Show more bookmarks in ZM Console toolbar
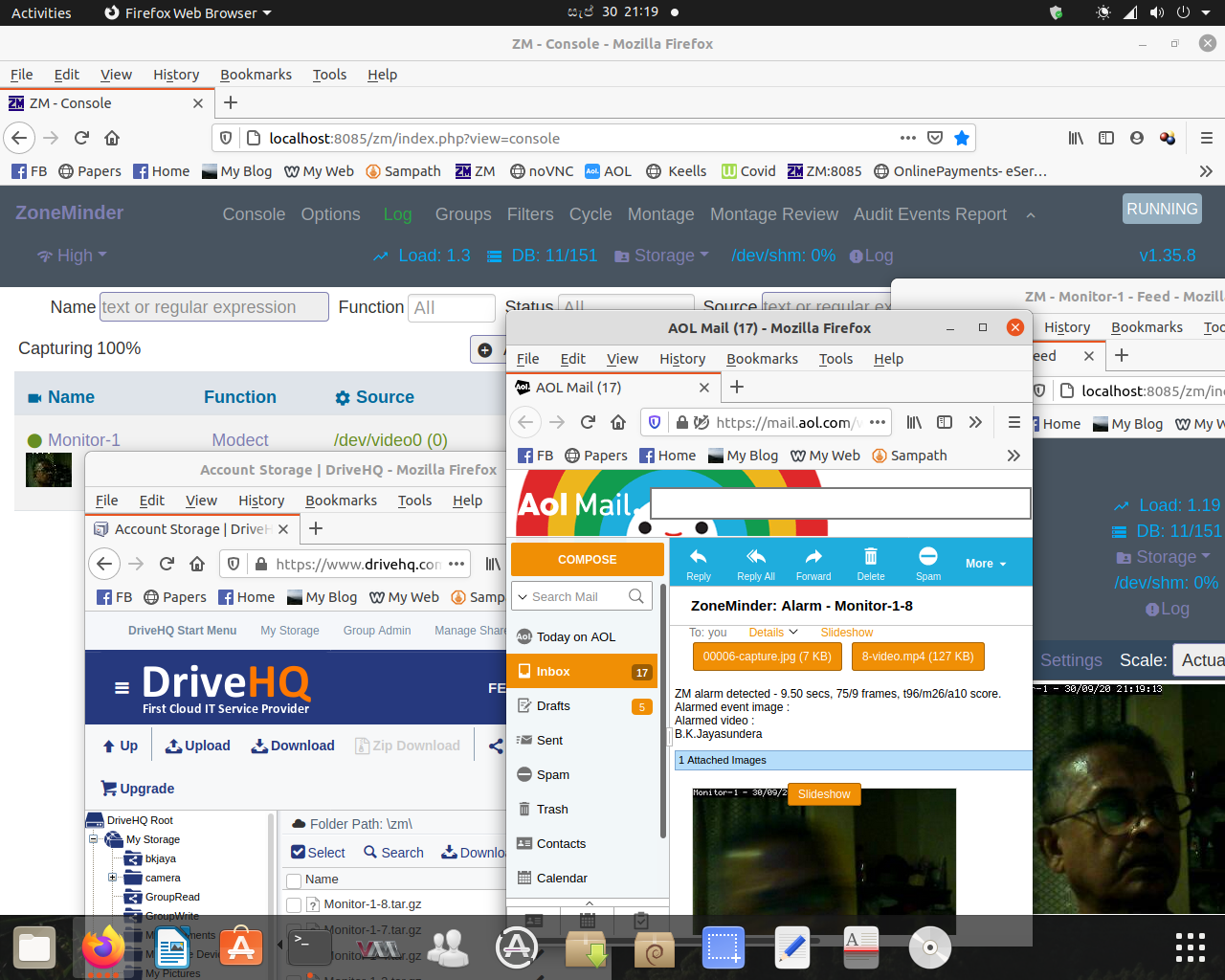 point(1206,171)
